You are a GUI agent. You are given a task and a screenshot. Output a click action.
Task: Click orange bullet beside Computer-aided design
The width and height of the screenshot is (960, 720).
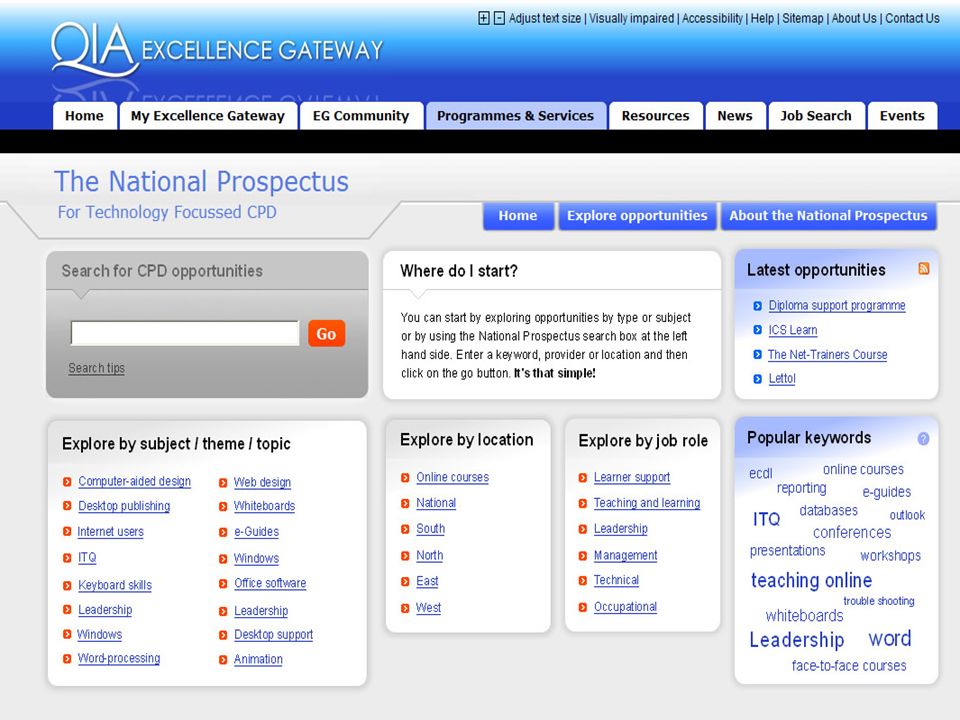[x=67, y=482]
